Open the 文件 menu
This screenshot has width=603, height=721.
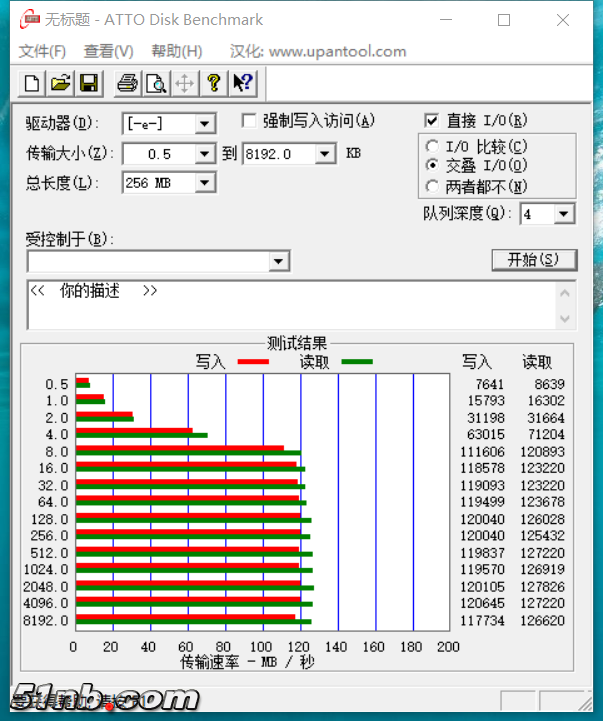click(x=42, y=51)
